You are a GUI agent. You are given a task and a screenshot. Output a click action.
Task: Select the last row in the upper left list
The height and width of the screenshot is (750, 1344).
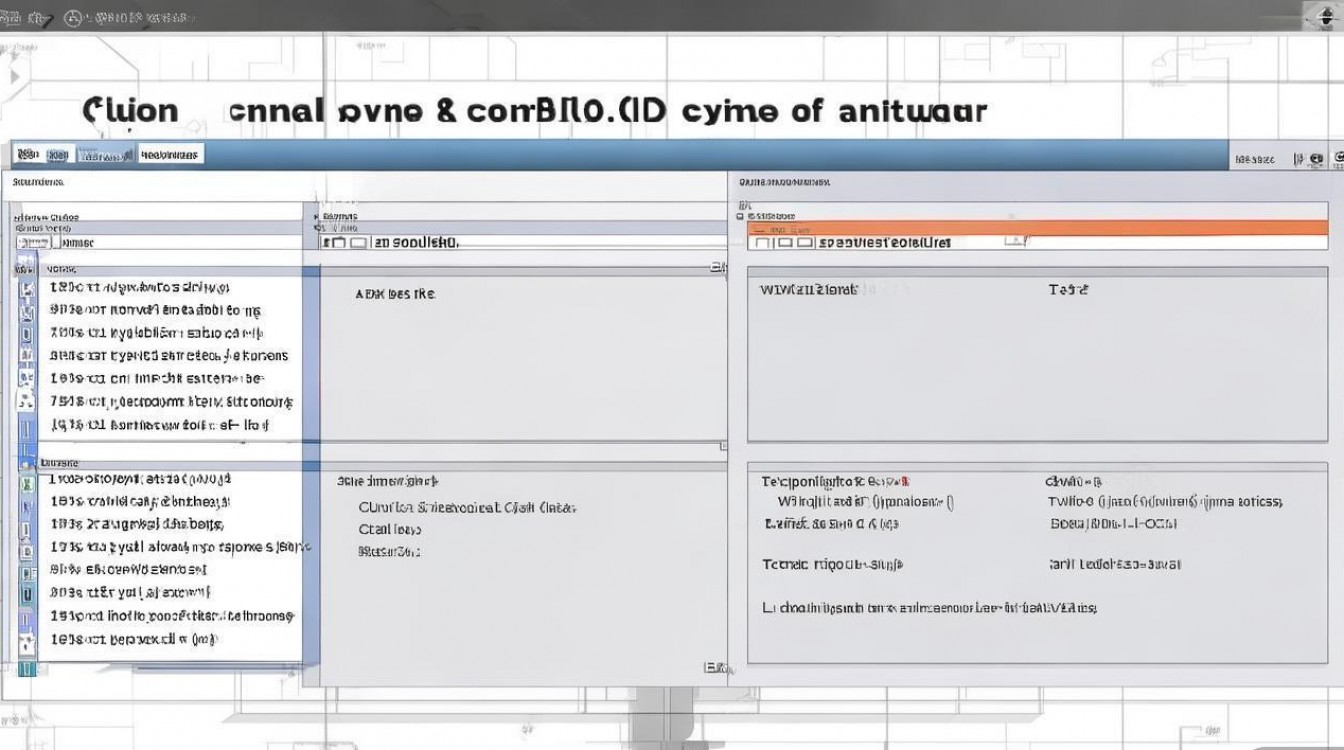pyautogui.click(x=160, y=425)
